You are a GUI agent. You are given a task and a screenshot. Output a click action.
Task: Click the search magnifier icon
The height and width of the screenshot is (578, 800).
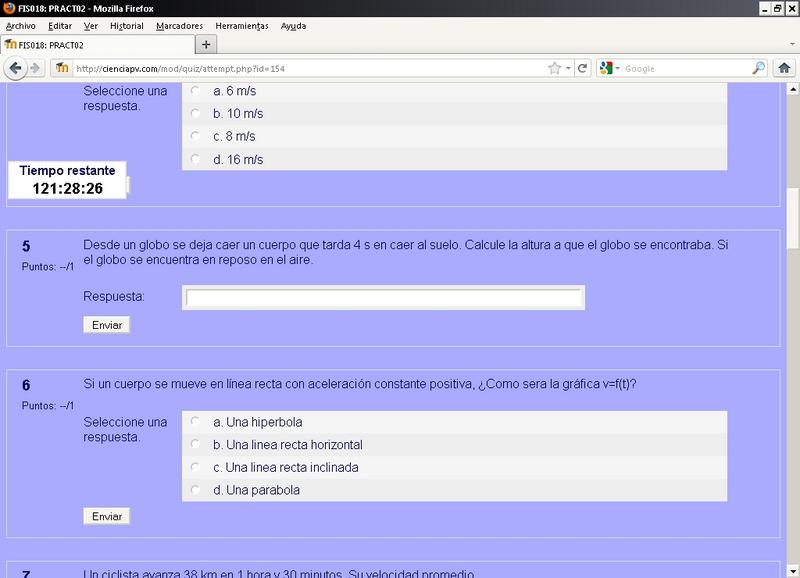click(758, 68)
